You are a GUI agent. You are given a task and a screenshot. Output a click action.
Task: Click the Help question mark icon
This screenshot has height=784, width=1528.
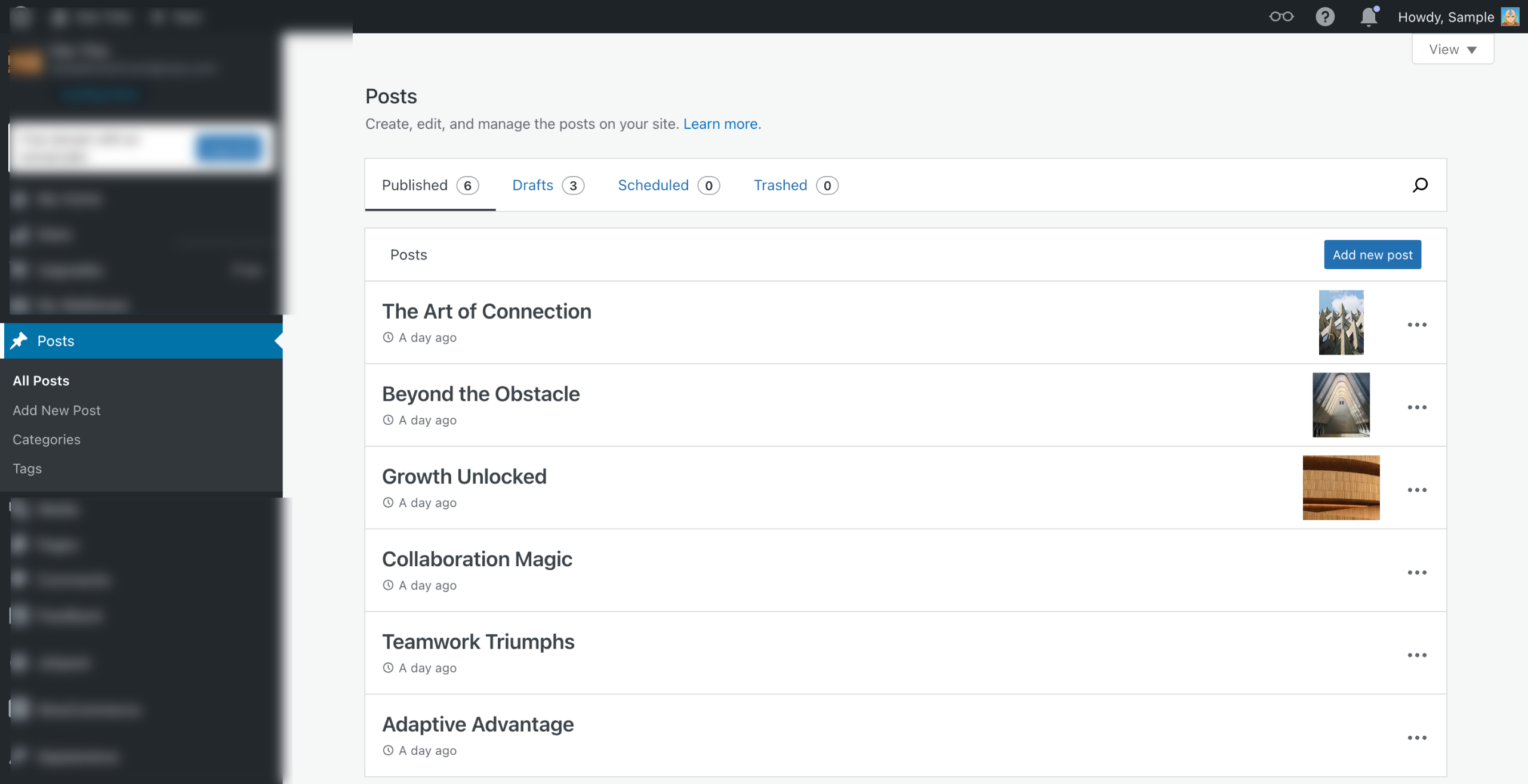(1324, 17)
